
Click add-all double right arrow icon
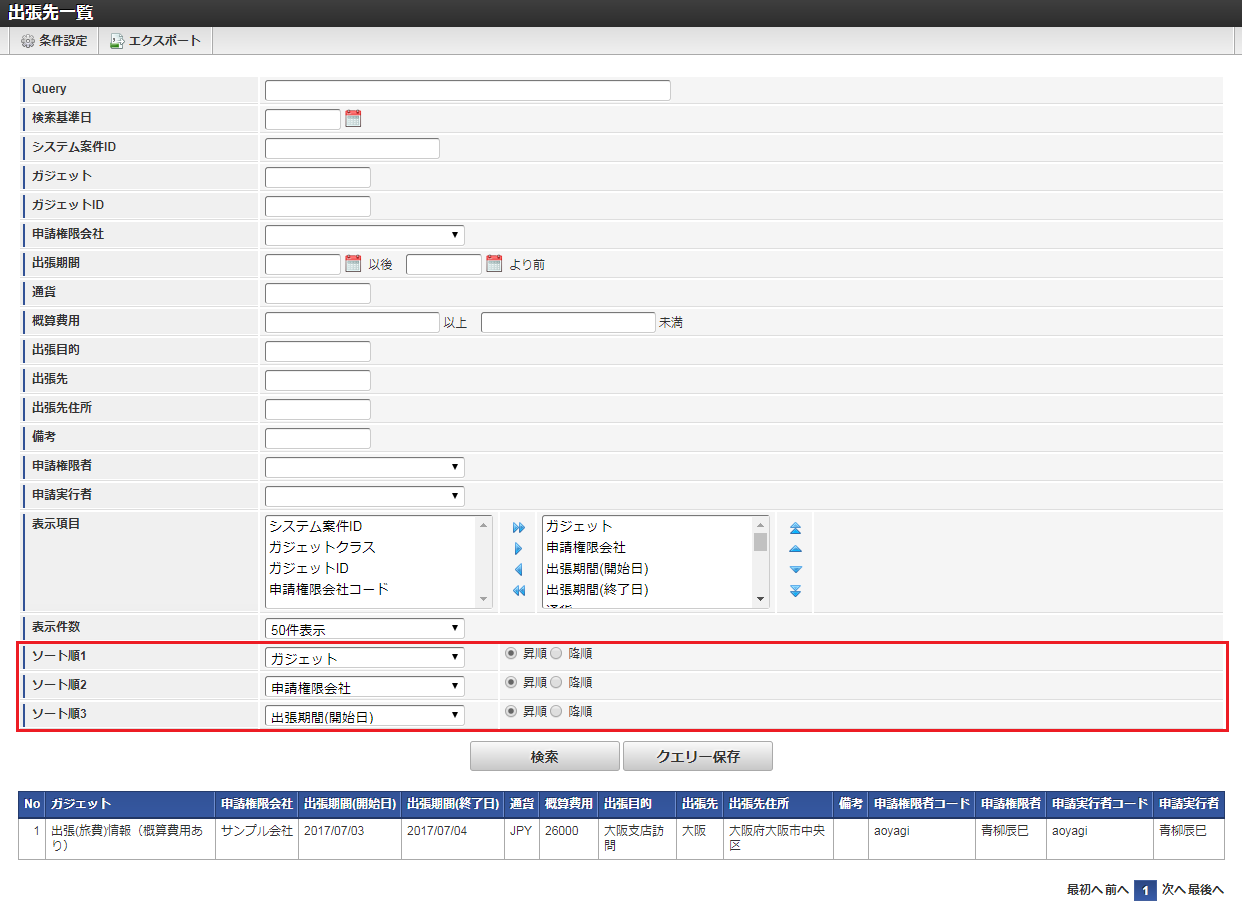(x=518, y=527)
